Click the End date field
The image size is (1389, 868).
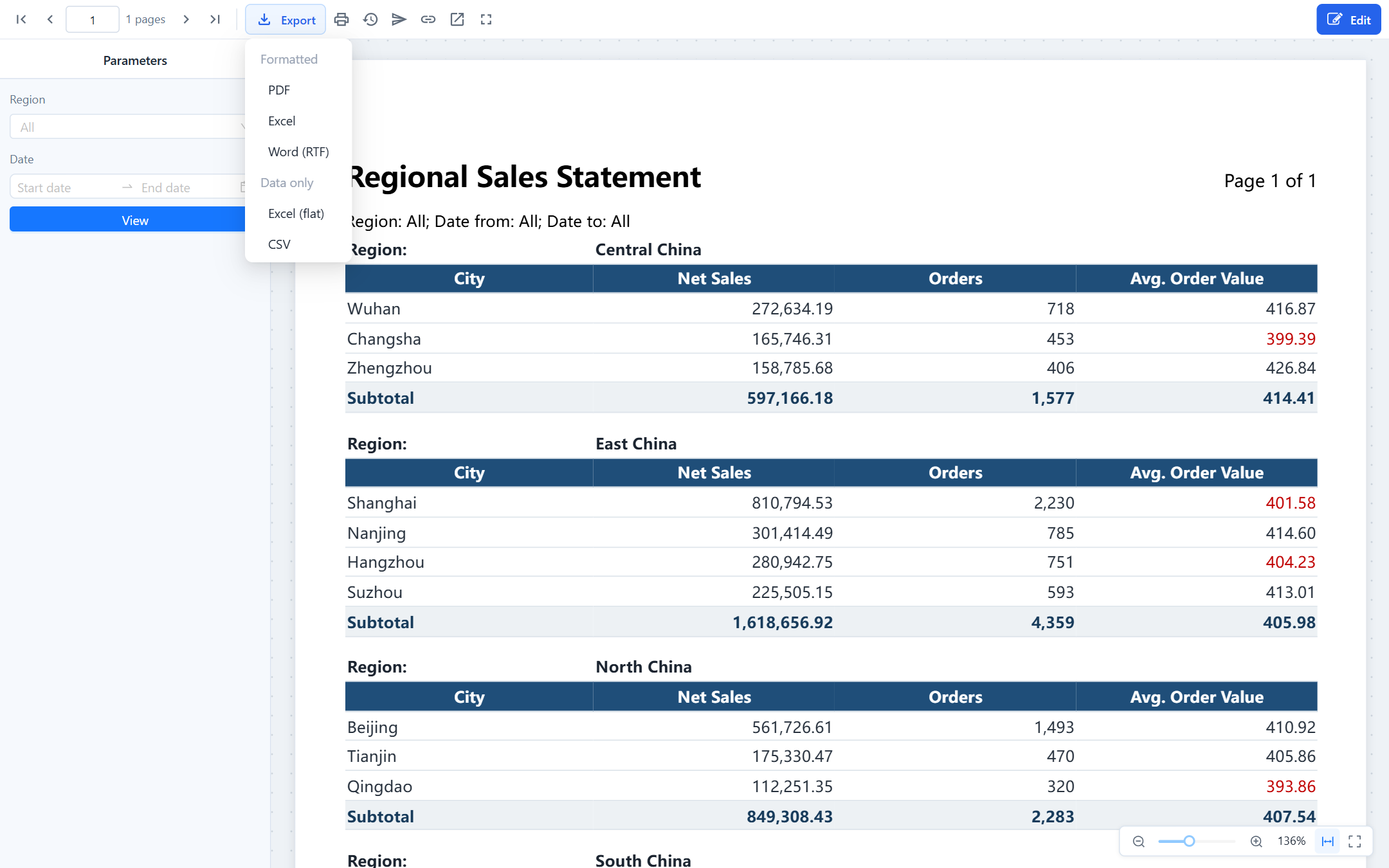186,187
